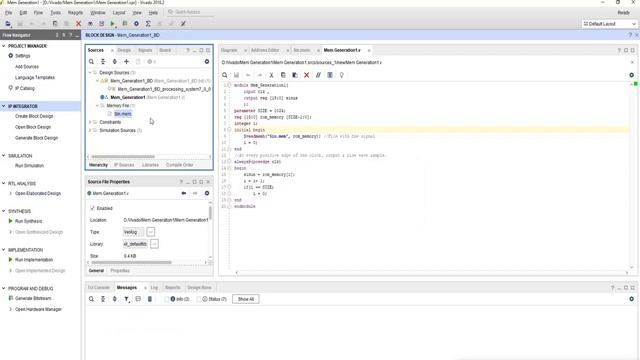Go back with Source File Properties left arrow

click(x=184, y=193)
